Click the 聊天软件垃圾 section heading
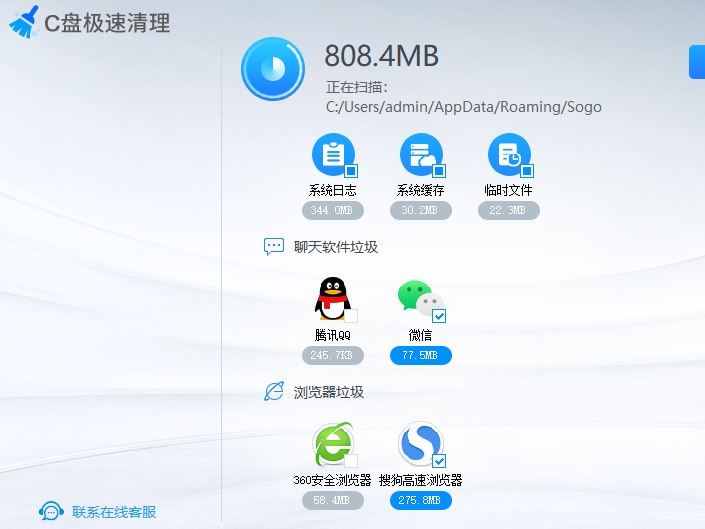 [336, 247]
